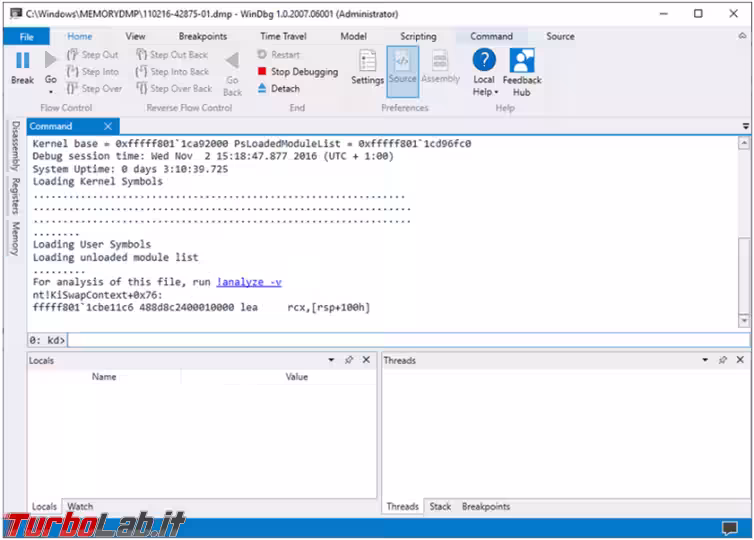The image size is (754, 540).
Task: Click the !analyze -v link
Action: coord(249,282)
